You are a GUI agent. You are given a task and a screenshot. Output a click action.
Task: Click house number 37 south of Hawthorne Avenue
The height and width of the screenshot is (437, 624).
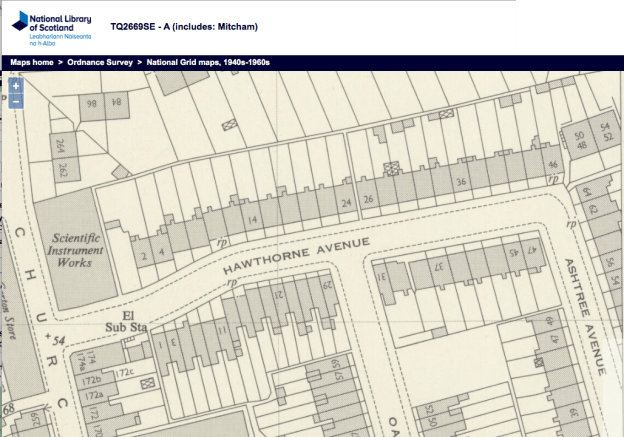coord(438,266)
